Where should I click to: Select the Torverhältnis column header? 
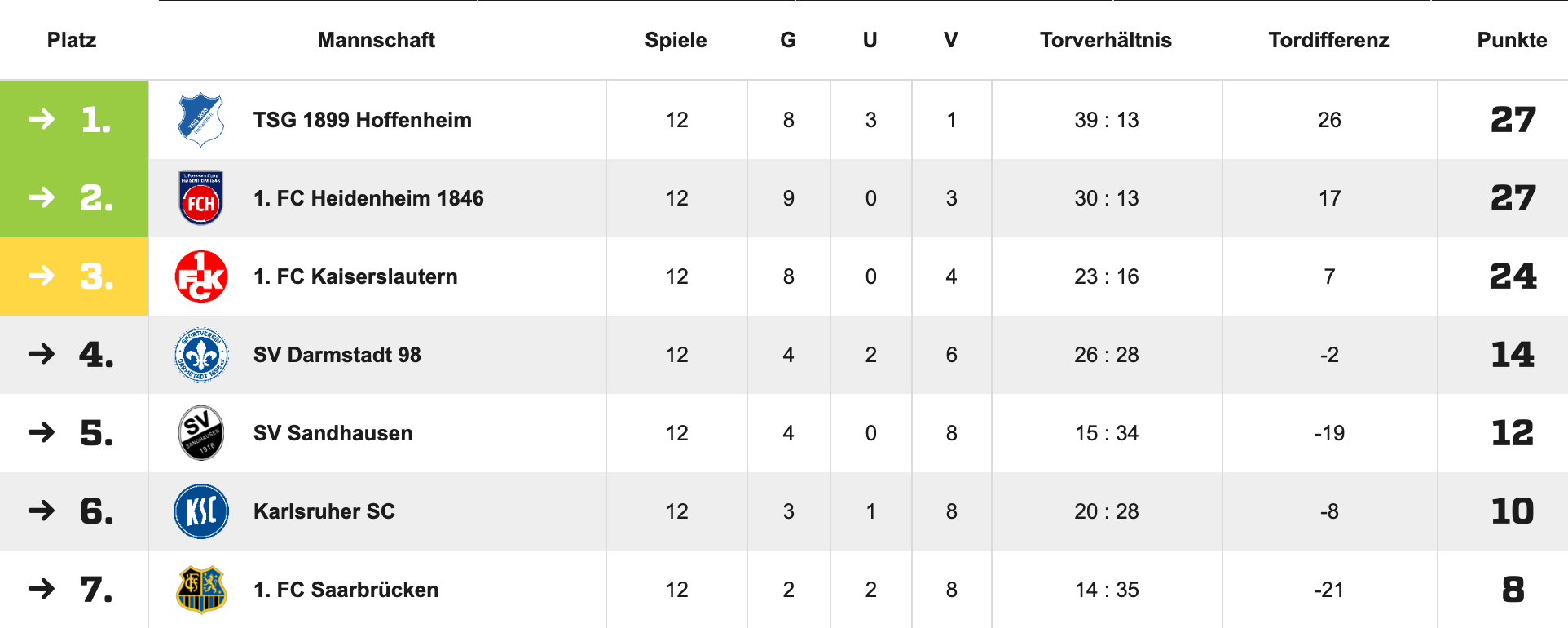1105,40
